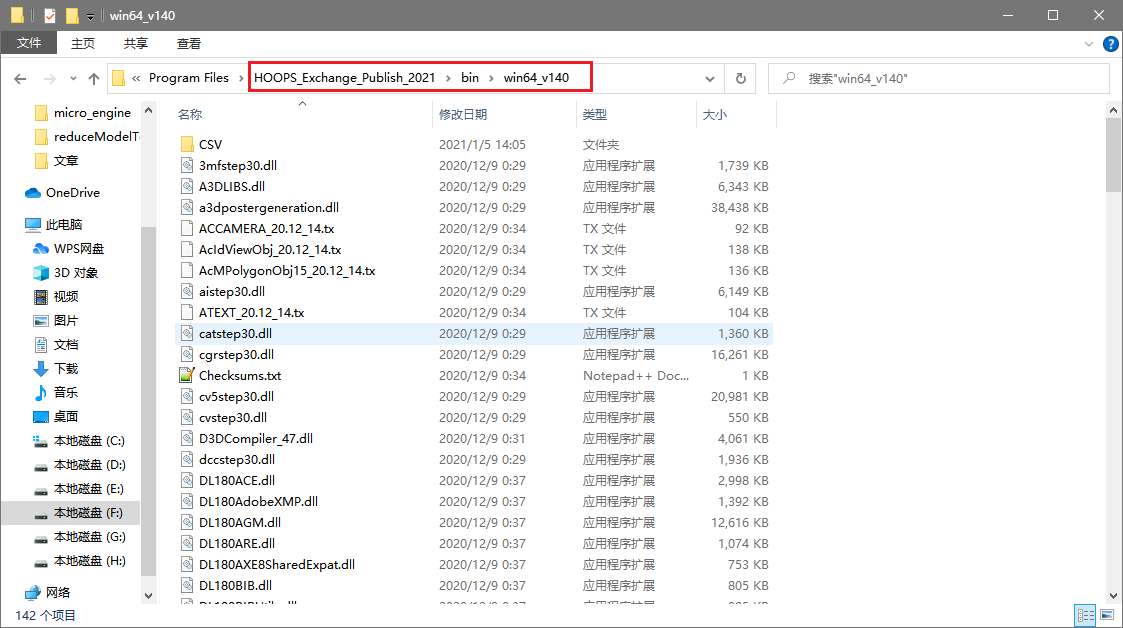
Task: Click the Properties quick access icon
Action: click(49, 16)
